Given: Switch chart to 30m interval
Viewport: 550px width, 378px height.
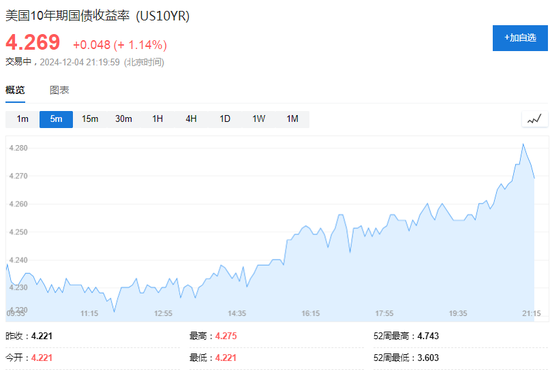Looking at the screenshot, I should (x=124, y=119).
